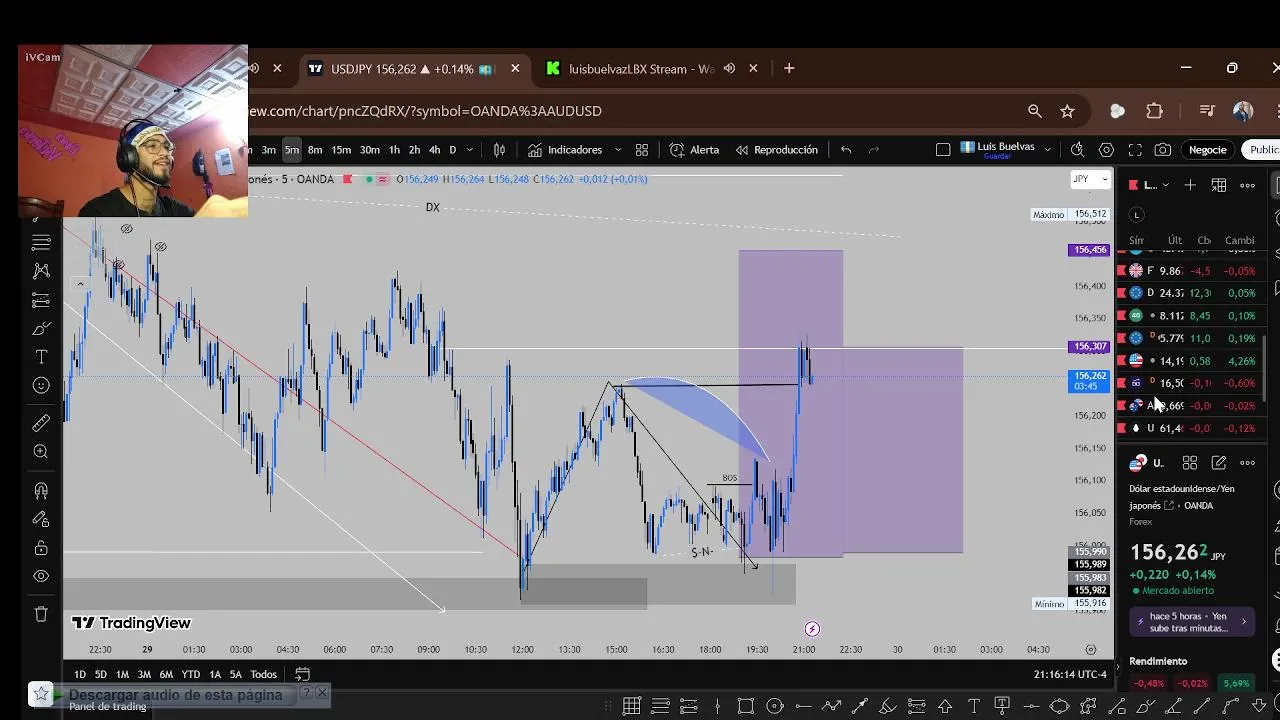The image size is (1280, 720).
Task: Click the Negocie button
Action: [1207, 150]
